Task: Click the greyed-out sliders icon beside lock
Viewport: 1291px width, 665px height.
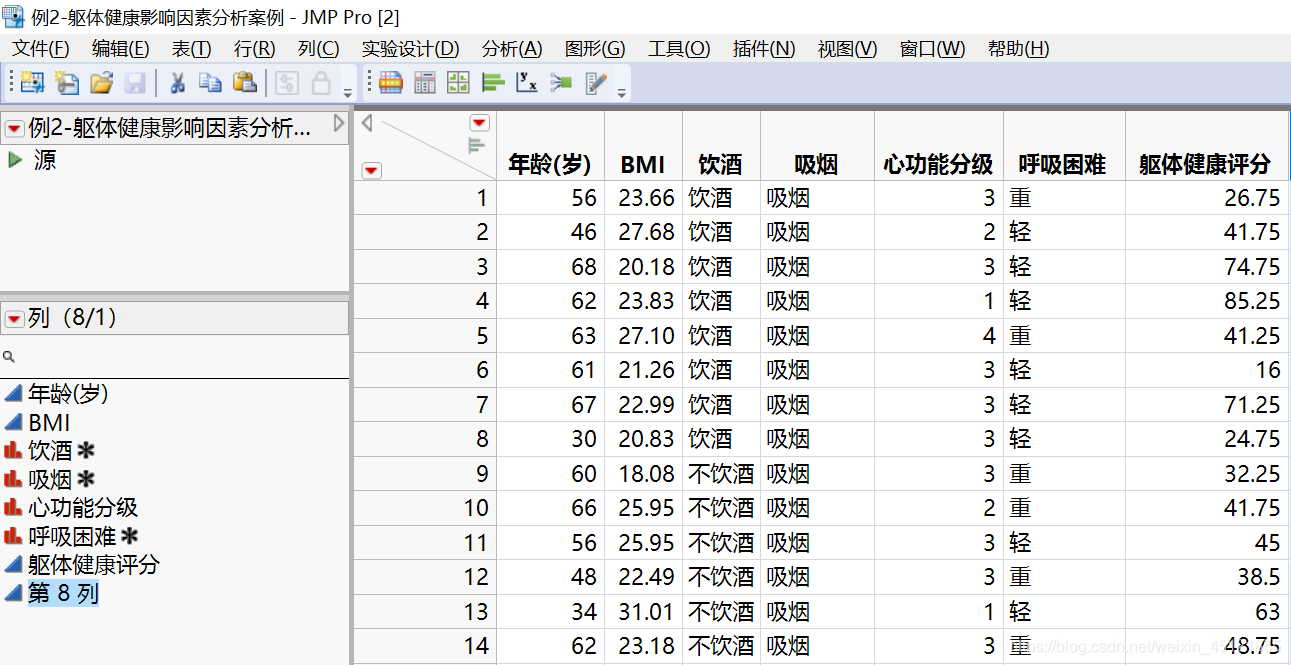Action: [287, 83]
